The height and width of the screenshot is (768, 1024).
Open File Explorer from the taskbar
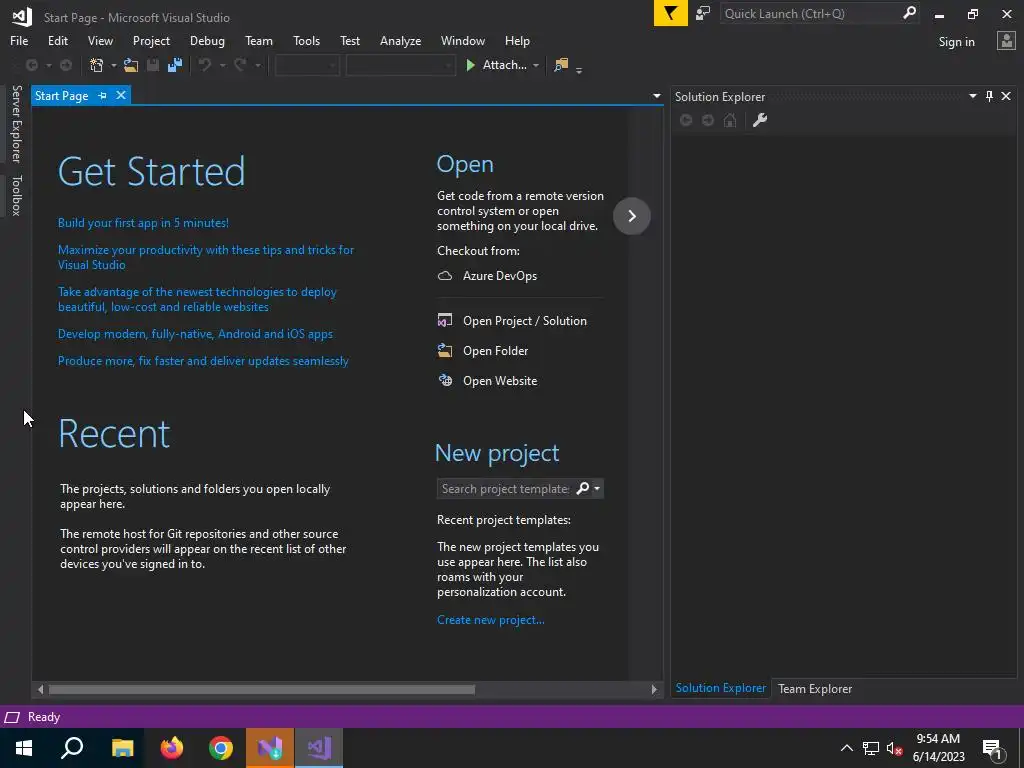(x=122, y=748)
